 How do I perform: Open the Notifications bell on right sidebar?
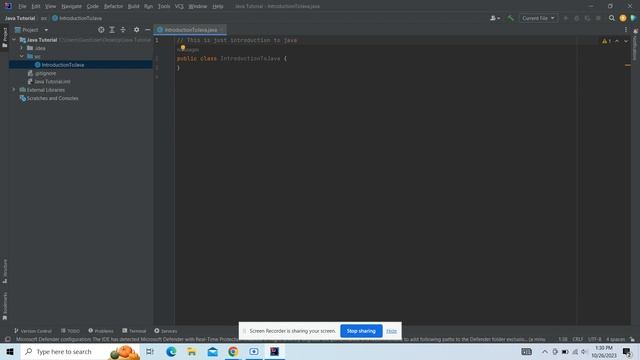pyautogui.click(x=636, y=31)
